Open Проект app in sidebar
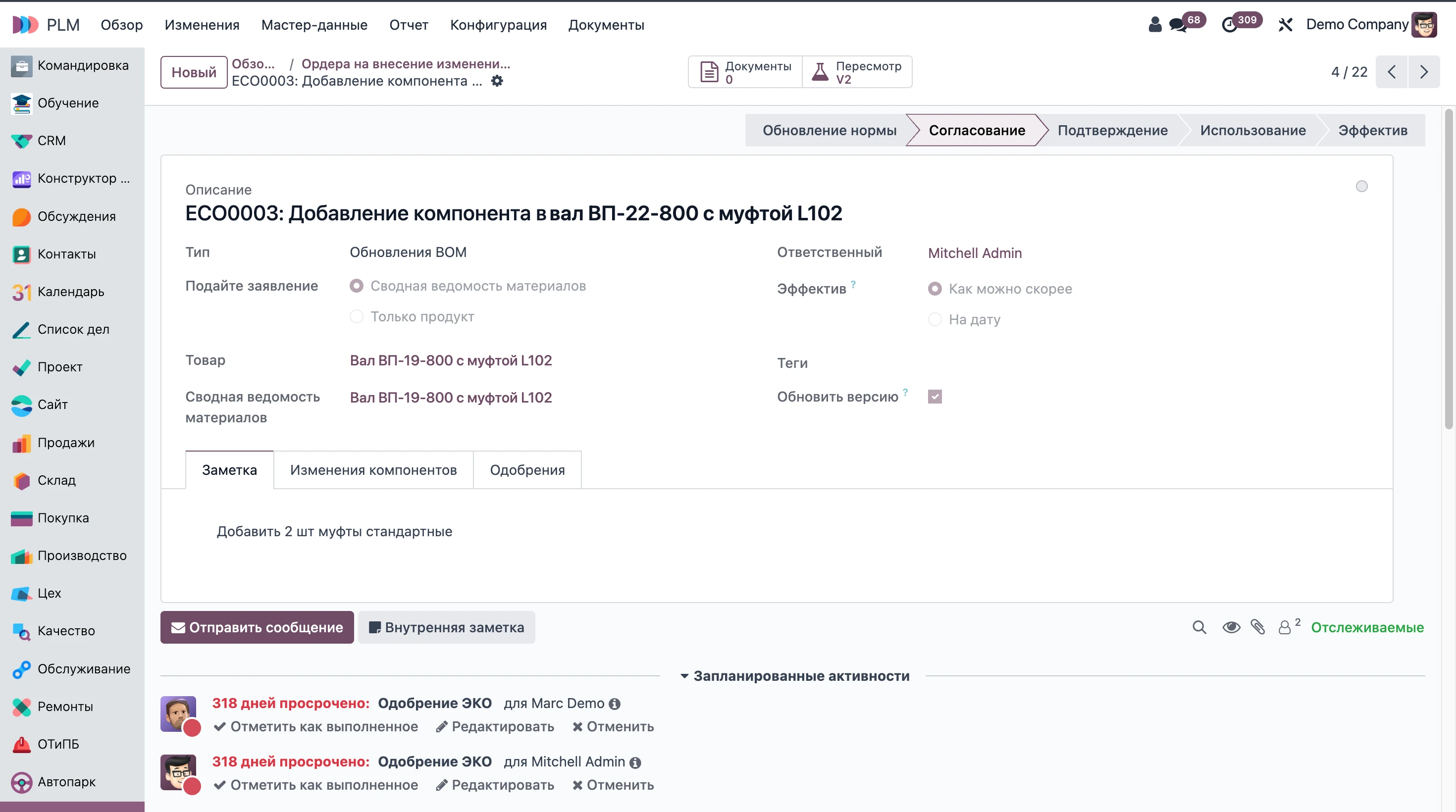 72,367
